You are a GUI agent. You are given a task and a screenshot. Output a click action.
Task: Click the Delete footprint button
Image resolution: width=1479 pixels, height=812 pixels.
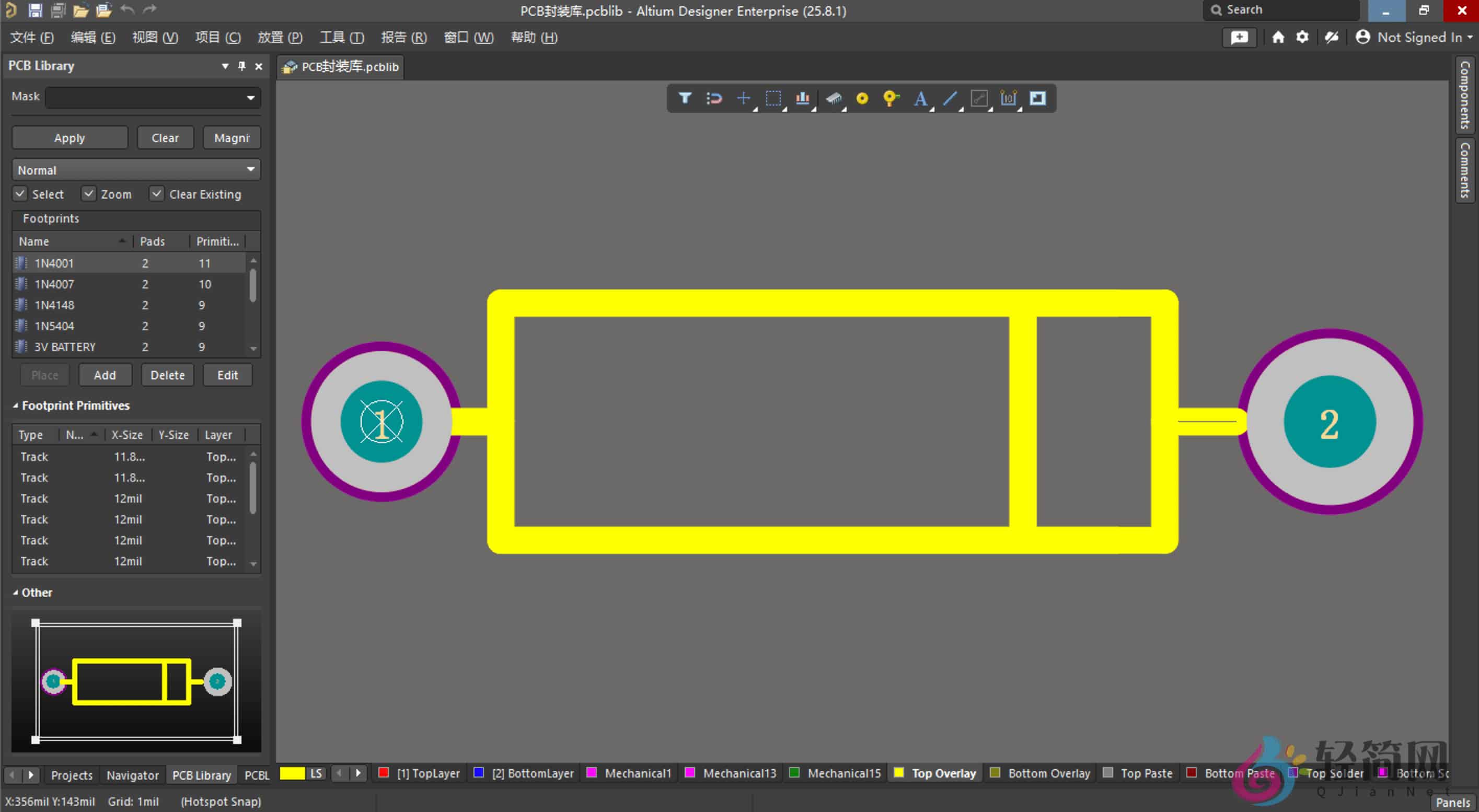(x=167, y=374)
